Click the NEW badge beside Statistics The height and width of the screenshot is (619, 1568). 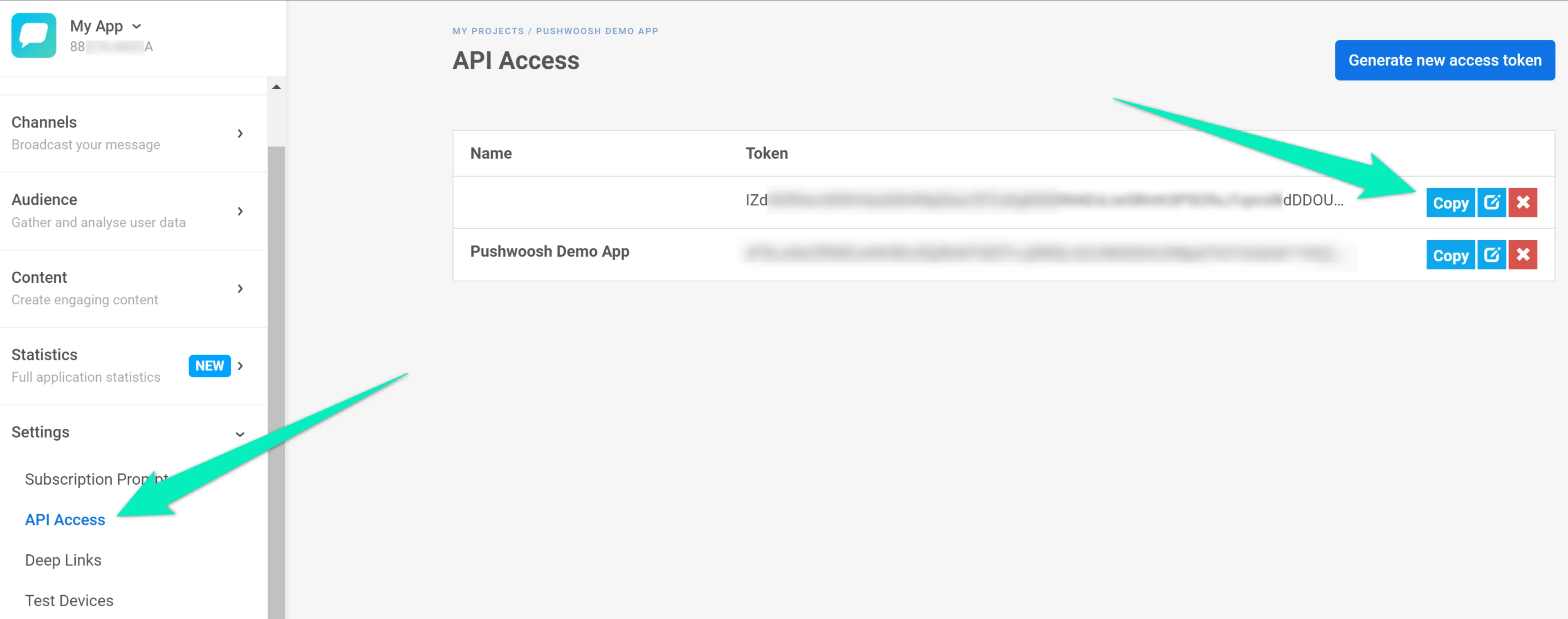point(209,366)
